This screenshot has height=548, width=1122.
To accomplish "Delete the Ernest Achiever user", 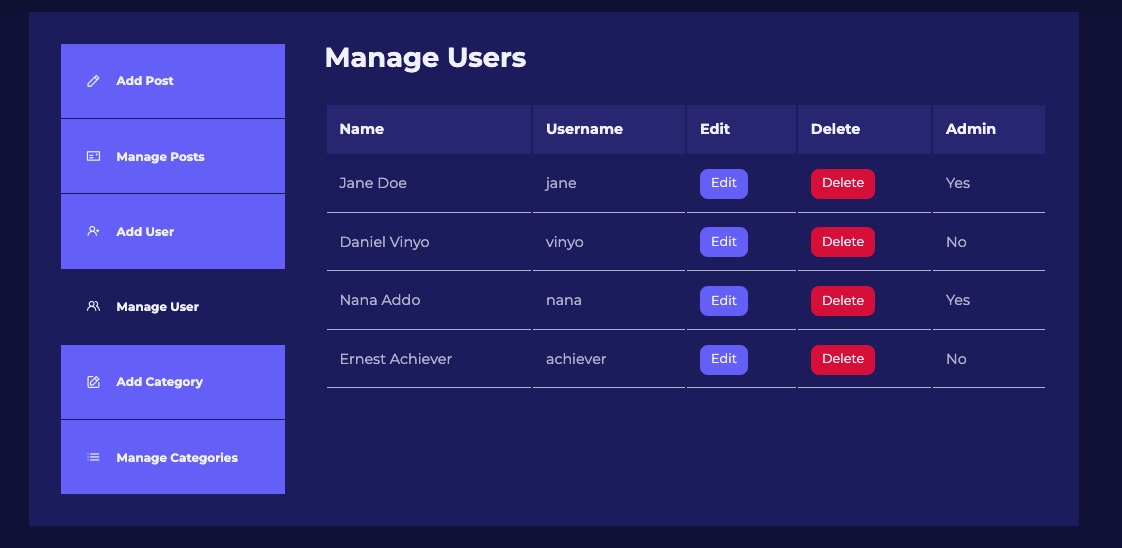I will 842,360.
